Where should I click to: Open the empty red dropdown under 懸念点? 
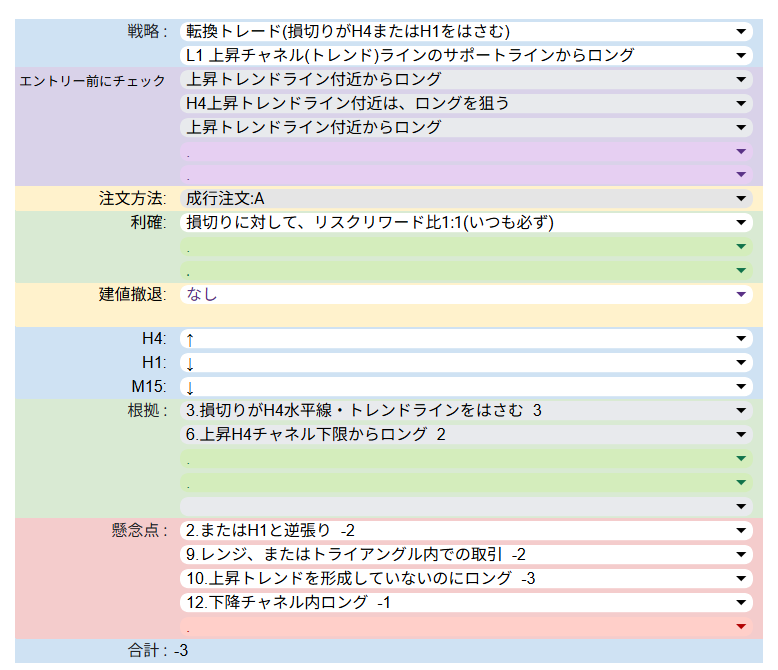click(466, 626)
